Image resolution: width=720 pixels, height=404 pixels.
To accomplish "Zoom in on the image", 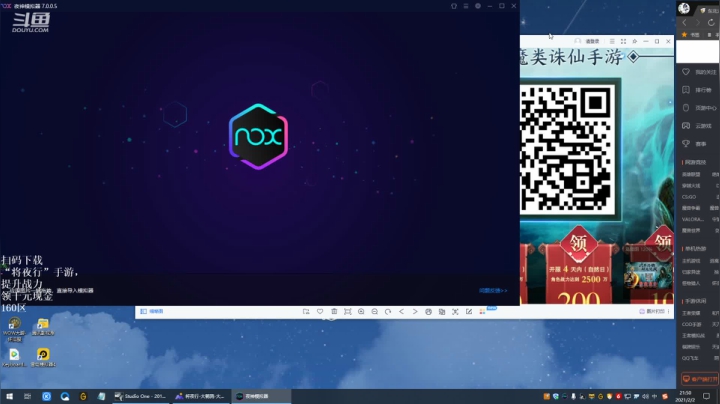I will (361, 311).
